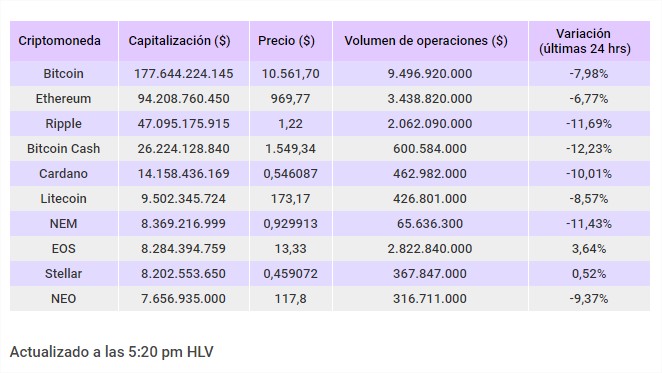The image size is (662, 373).
Task: Click Ethereum volume 3.438.820.000
Action: coord(430,98)
